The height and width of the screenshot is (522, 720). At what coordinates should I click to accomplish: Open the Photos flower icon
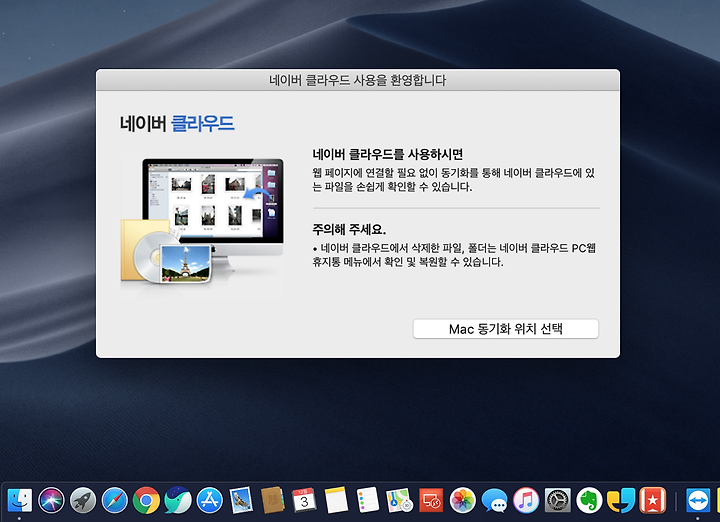point(462,500)
